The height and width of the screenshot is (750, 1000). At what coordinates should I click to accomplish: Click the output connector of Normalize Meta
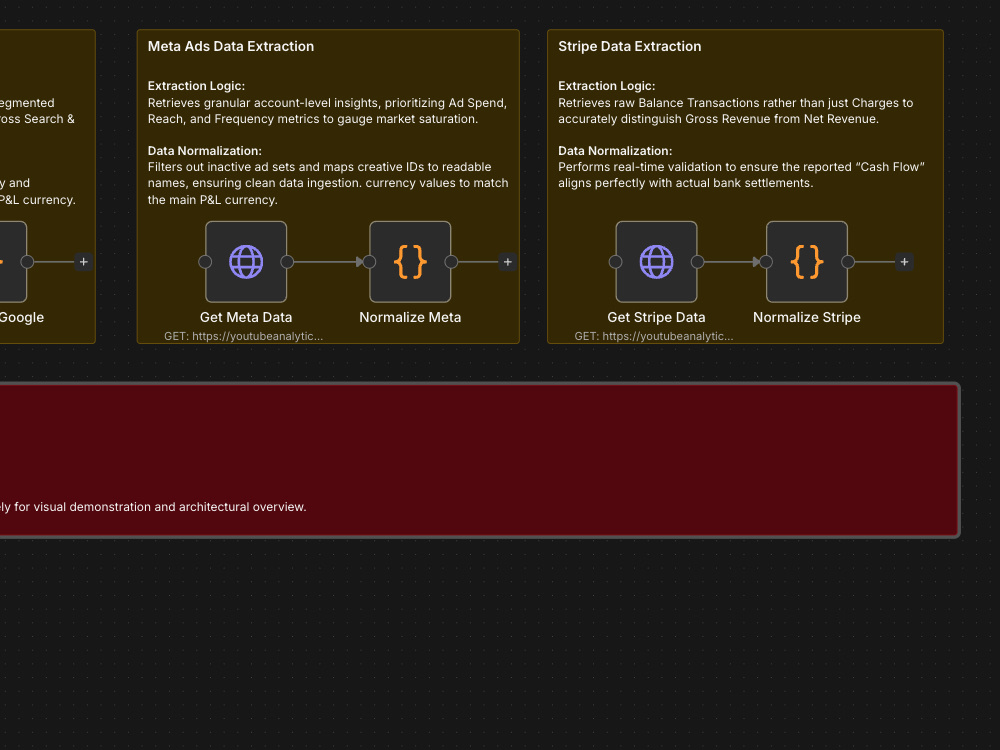pos(451,261)
